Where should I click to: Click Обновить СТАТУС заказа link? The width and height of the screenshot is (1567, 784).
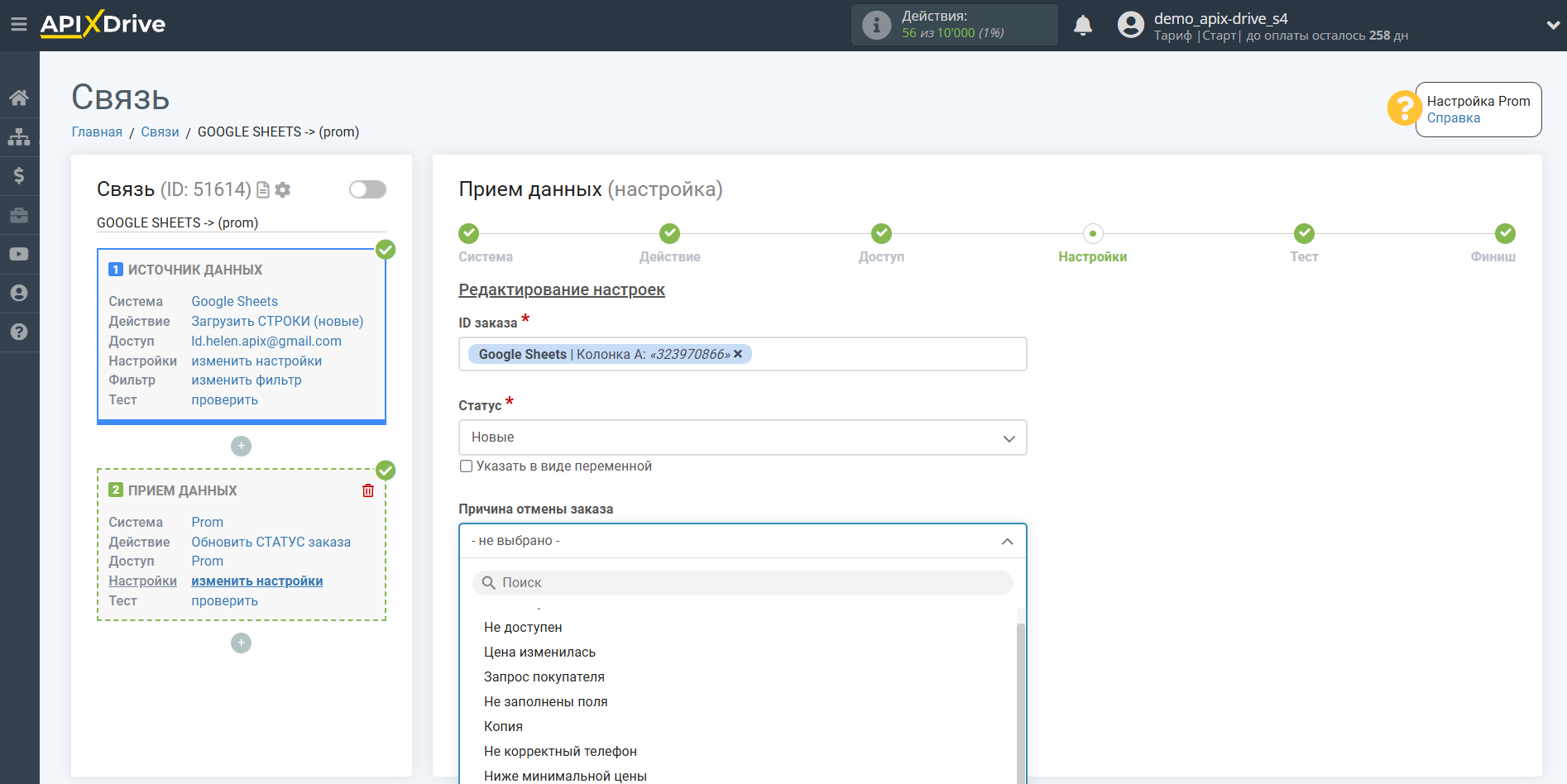(x=271, y=543)
